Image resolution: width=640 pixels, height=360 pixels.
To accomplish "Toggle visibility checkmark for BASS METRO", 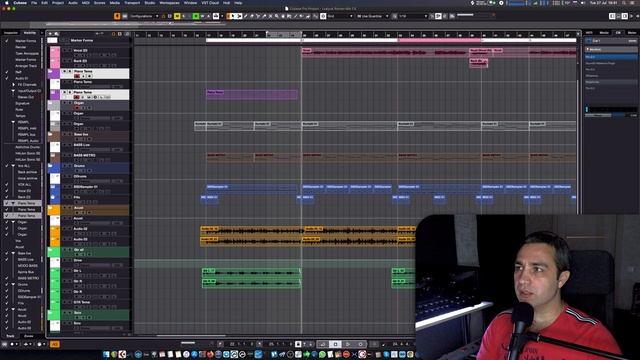I will 7,278.
